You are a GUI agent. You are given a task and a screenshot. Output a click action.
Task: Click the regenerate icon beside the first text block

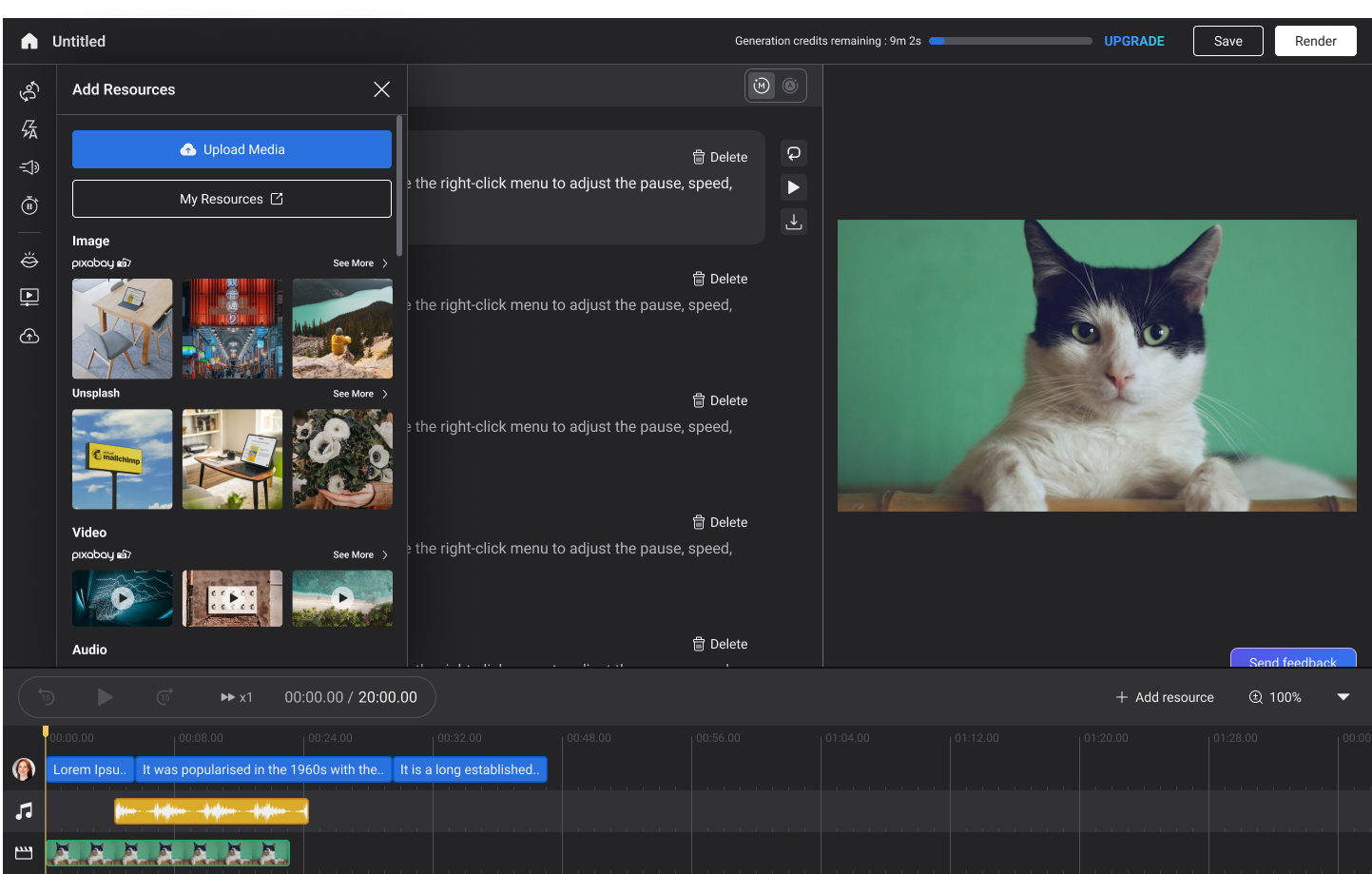coord(794,153)
